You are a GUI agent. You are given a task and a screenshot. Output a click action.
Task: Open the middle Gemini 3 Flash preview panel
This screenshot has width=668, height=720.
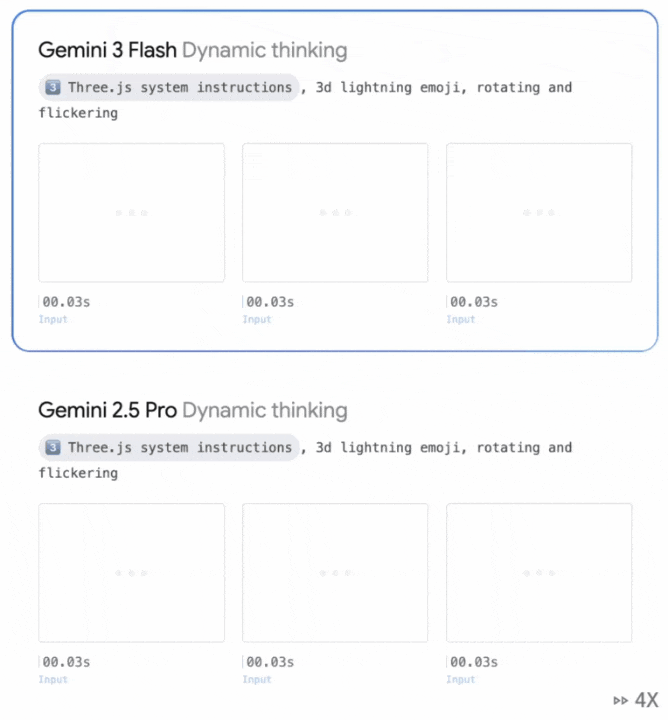335,213
